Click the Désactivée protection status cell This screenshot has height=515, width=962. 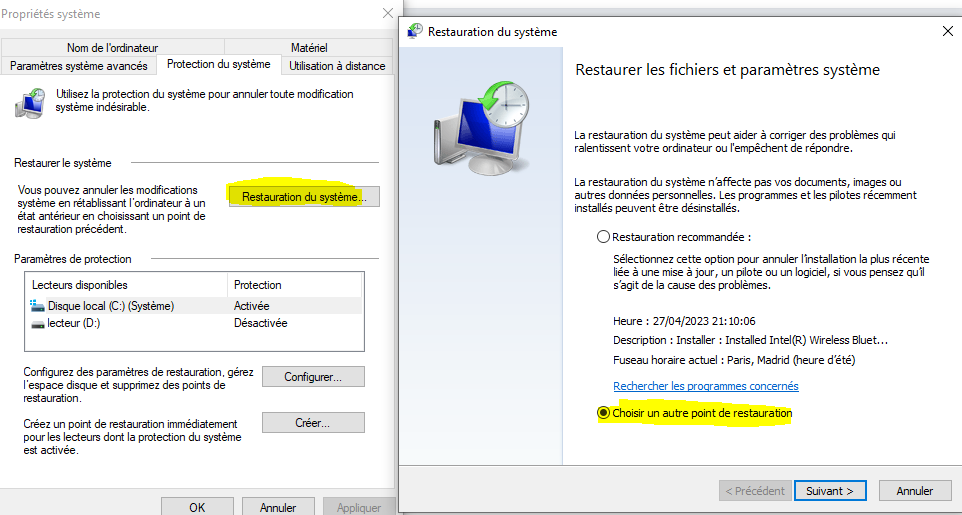(x=261, y=323)
